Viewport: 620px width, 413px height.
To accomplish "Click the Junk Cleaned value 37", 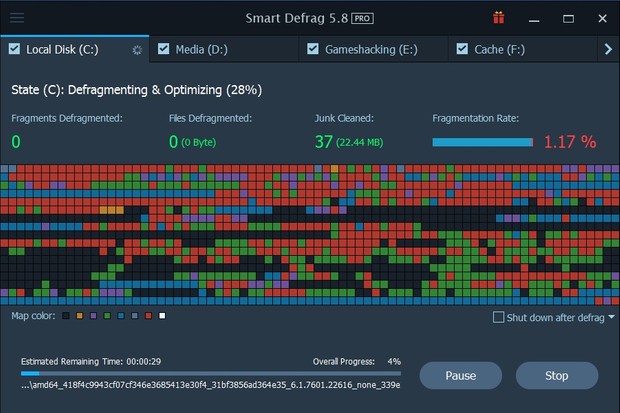I will tap(323, 142).
